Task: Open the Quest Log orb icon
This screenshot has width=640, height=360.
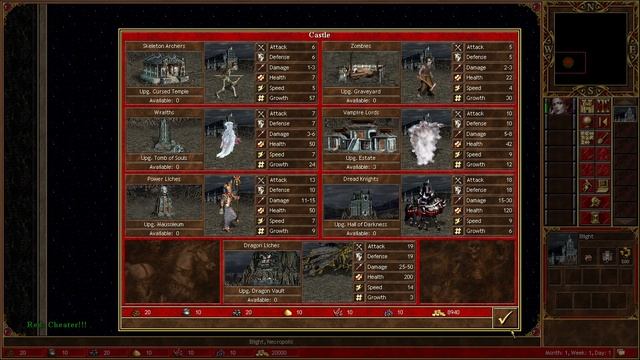Action: coord(587,122)
